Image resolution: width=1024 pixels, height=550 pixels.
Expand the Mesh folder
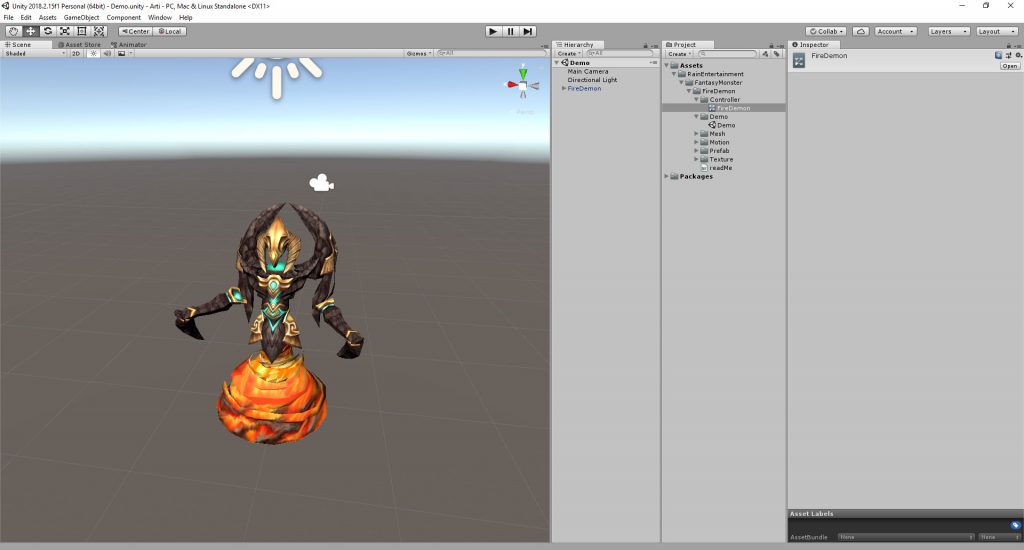[x=696, y=133]
